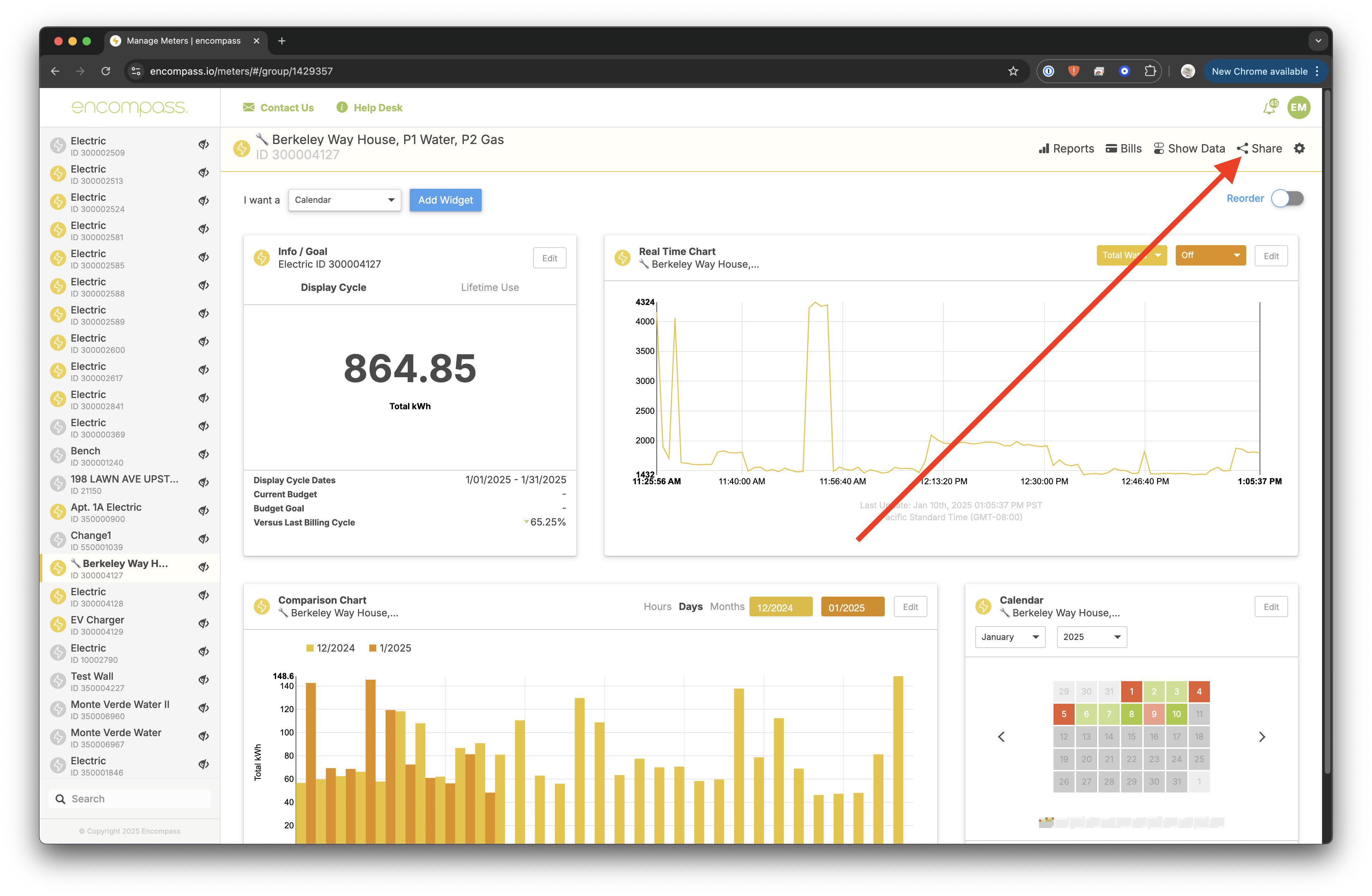Viewport: 1372px width, 896px height.
Task: Switch to the Lifetime Use tab
Action: coord(489,287)
